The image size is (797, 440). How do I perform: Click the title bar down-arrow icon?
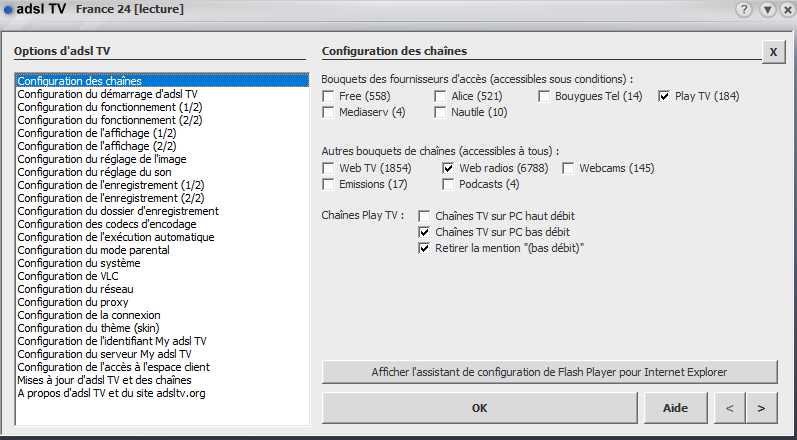(765, 9)
